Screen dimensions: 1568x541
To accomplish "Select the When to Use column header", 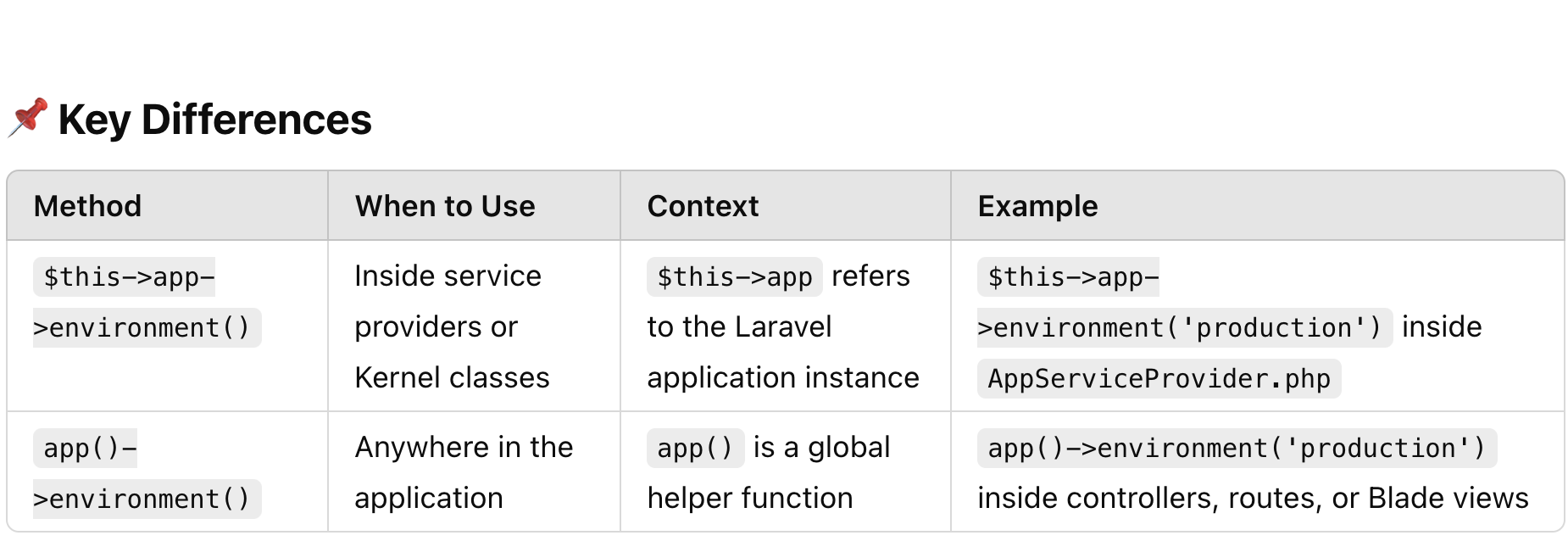I will 445,206.
